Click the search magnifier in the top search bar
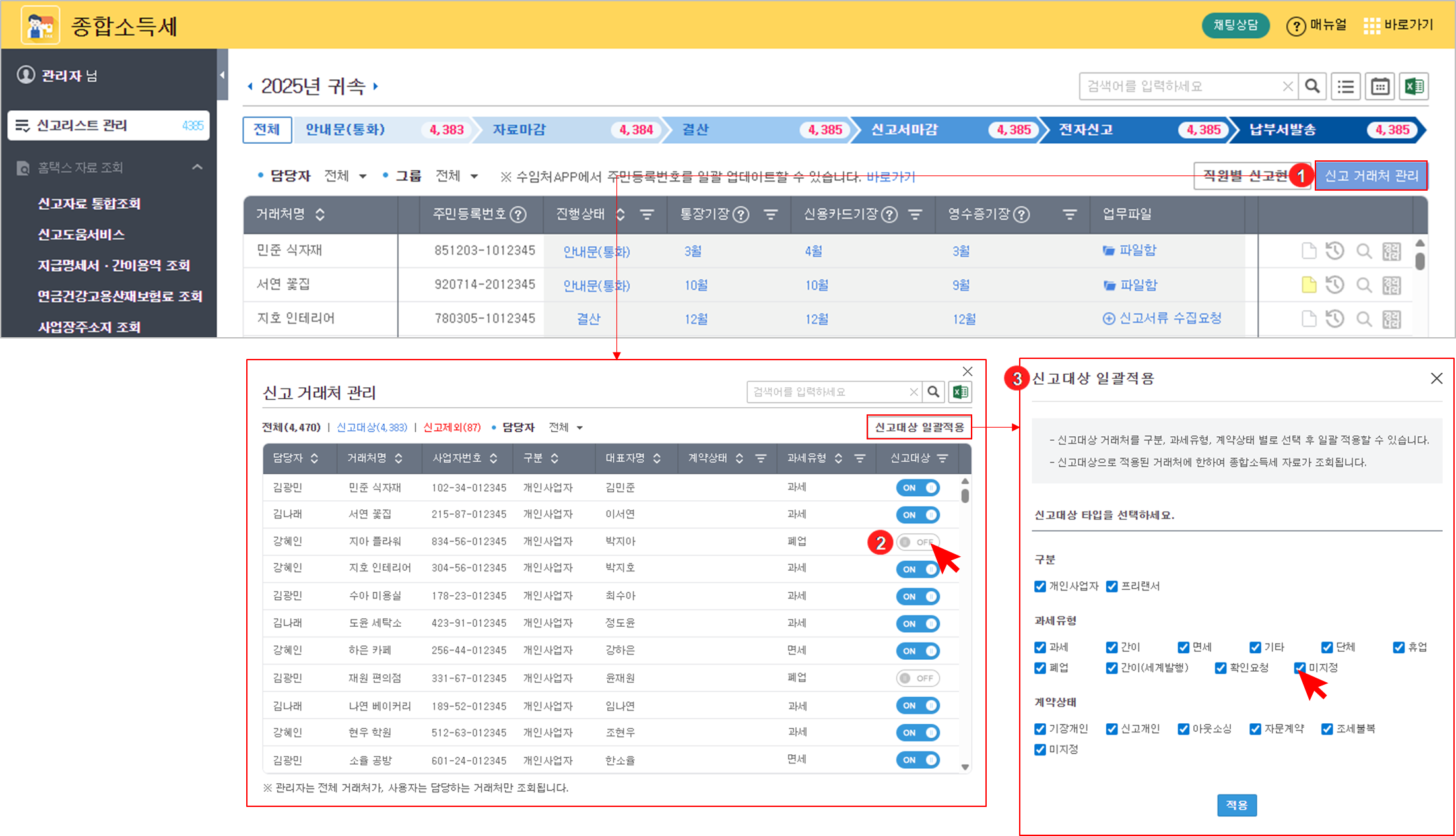This screenshot has height=836, width=1456. 1312,86
